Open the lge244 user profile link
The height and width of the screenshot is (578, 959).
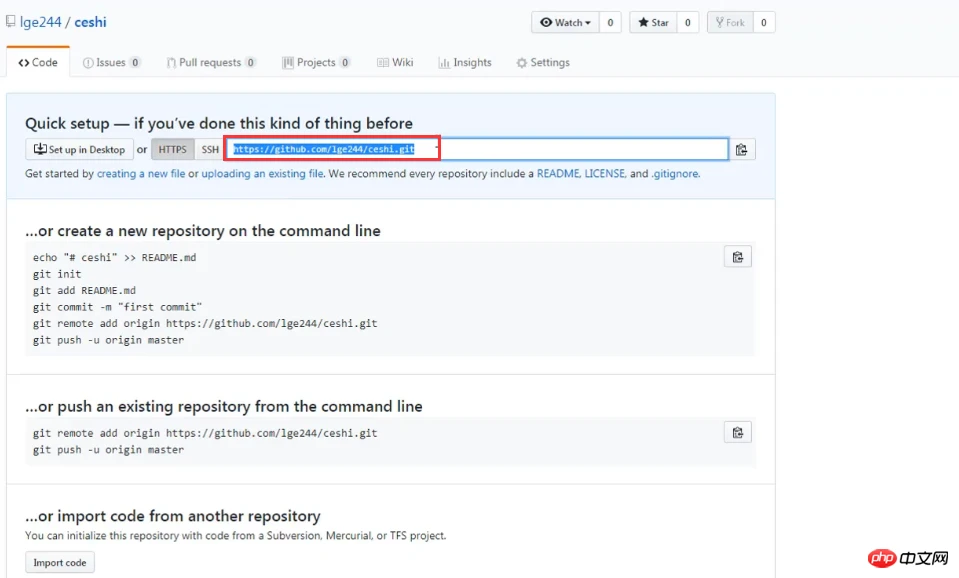click(x=40, y=22)
